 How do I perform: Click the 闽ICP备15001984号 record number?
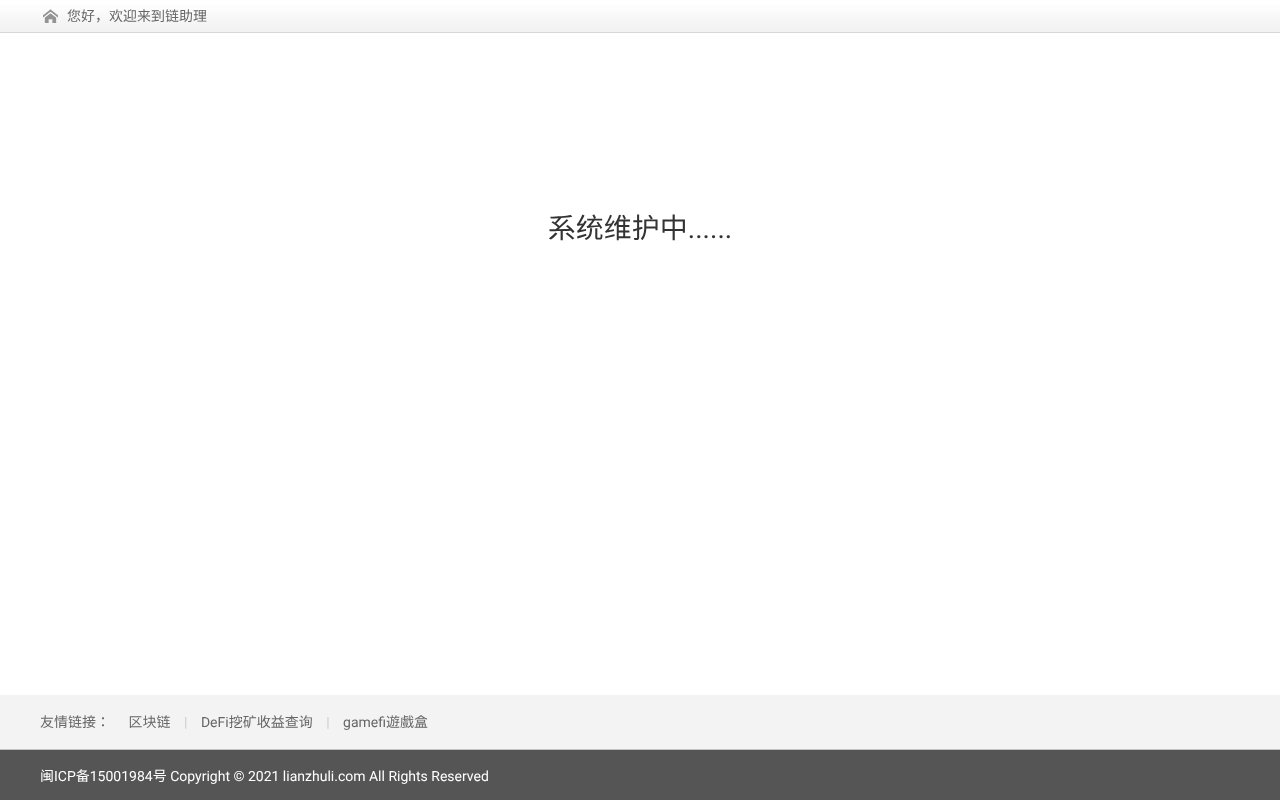pos(100,776)
